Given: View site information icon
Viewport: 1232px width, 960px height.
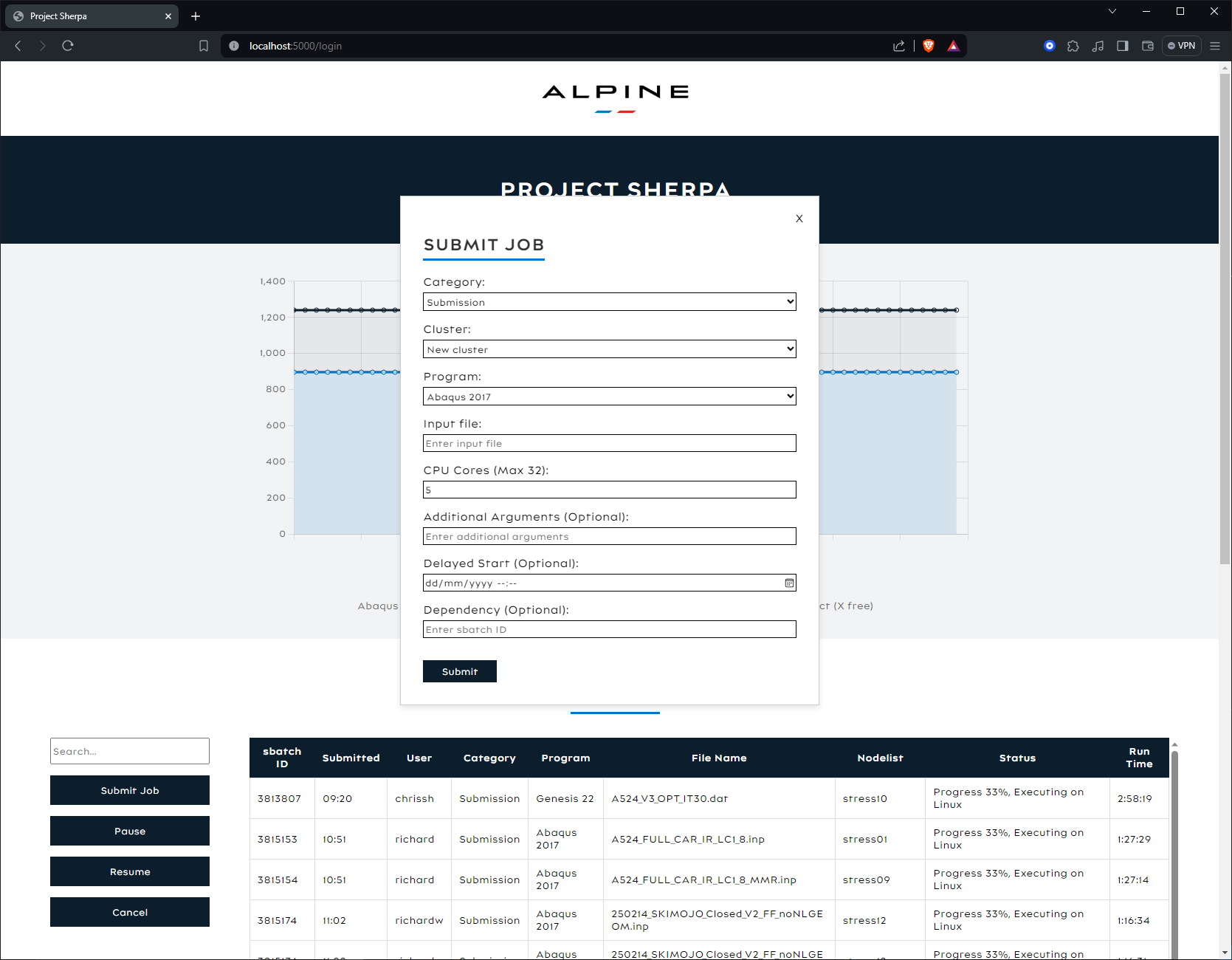Looking at the screenshot, I should click(234, 46).
